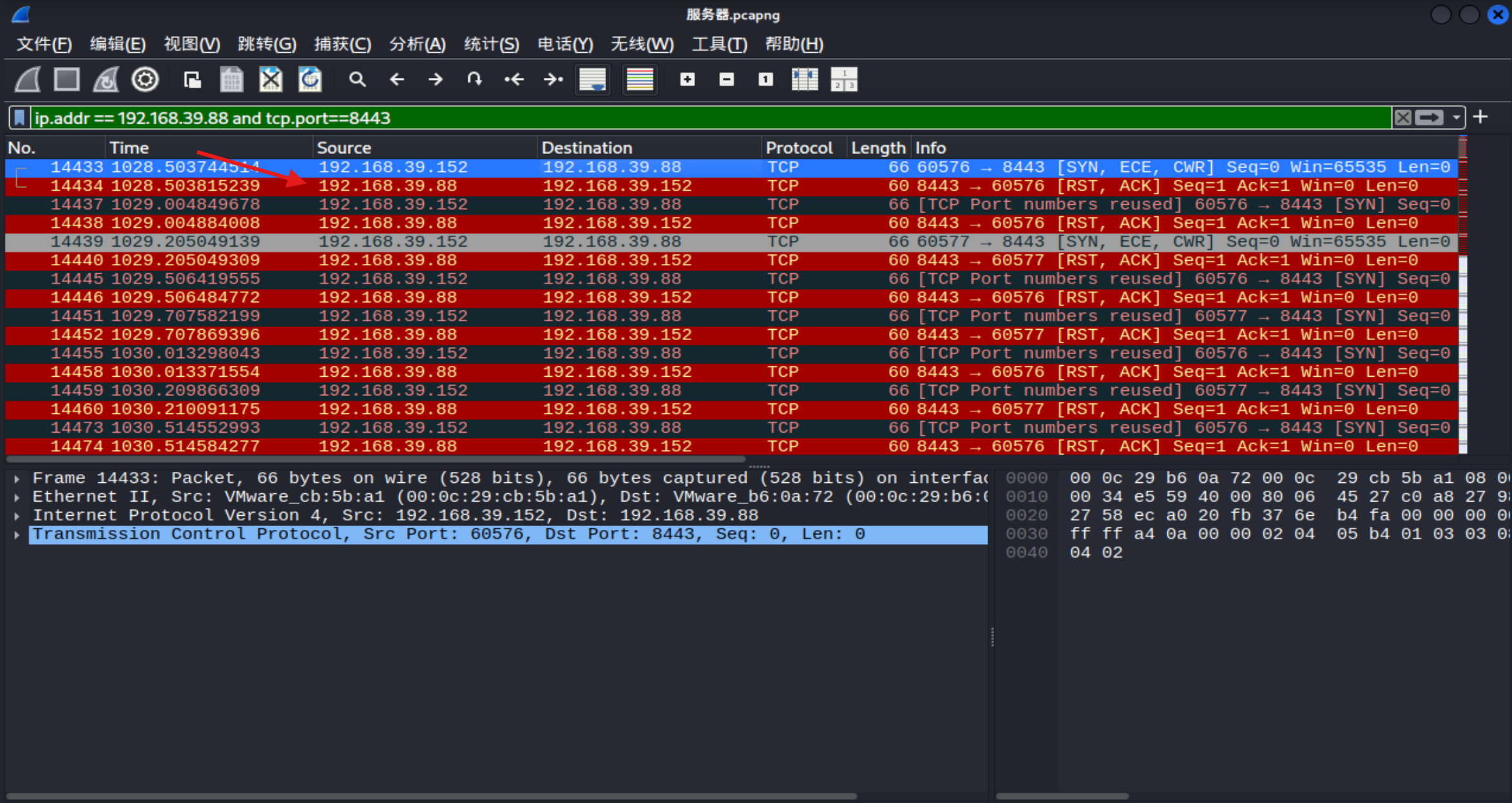Zoom in the packet text
The width and height of the screenshot is (1512, 803).
pos(687,80)
